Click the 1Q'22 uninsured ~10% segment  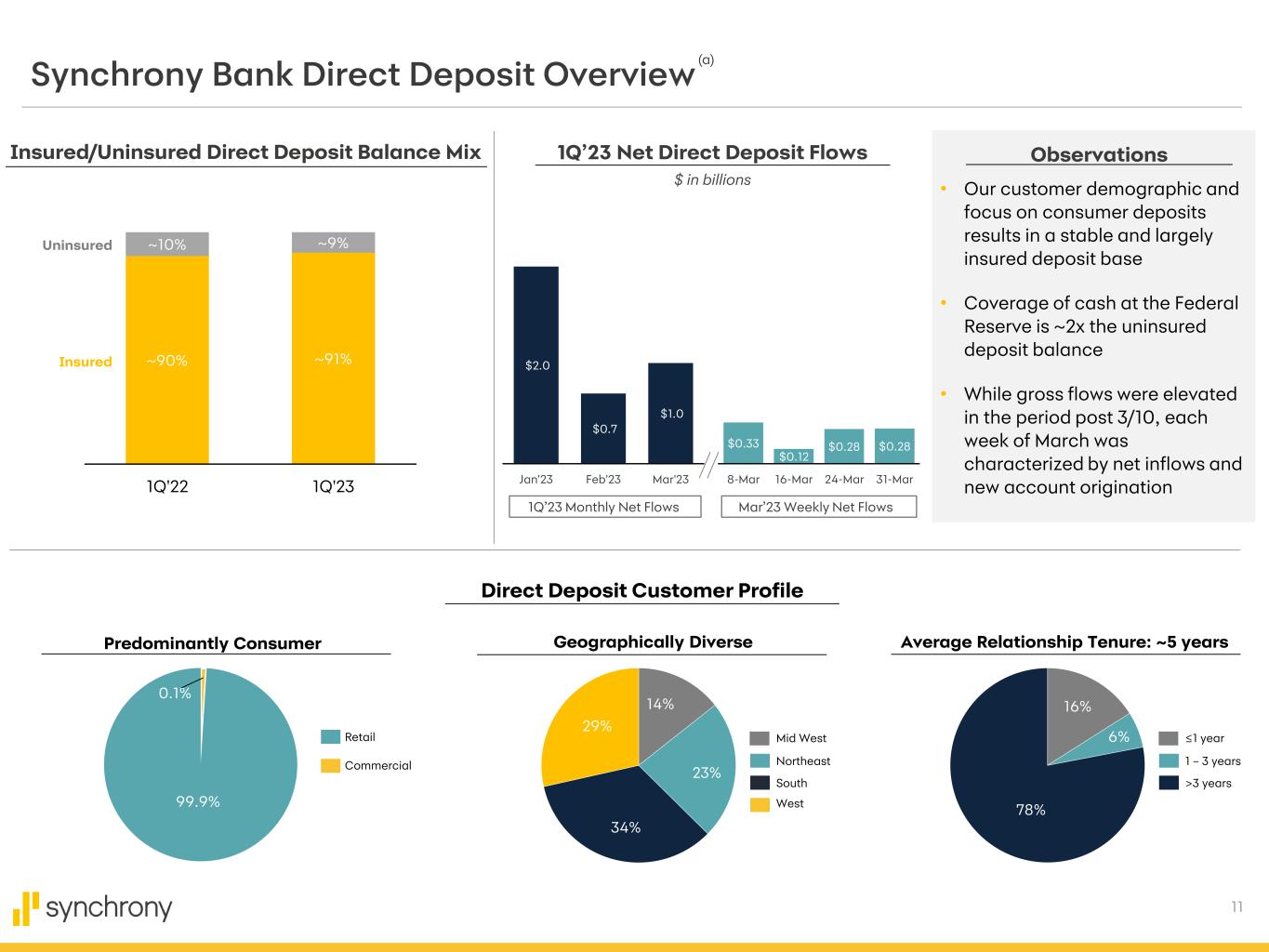[x=167, y=245]
